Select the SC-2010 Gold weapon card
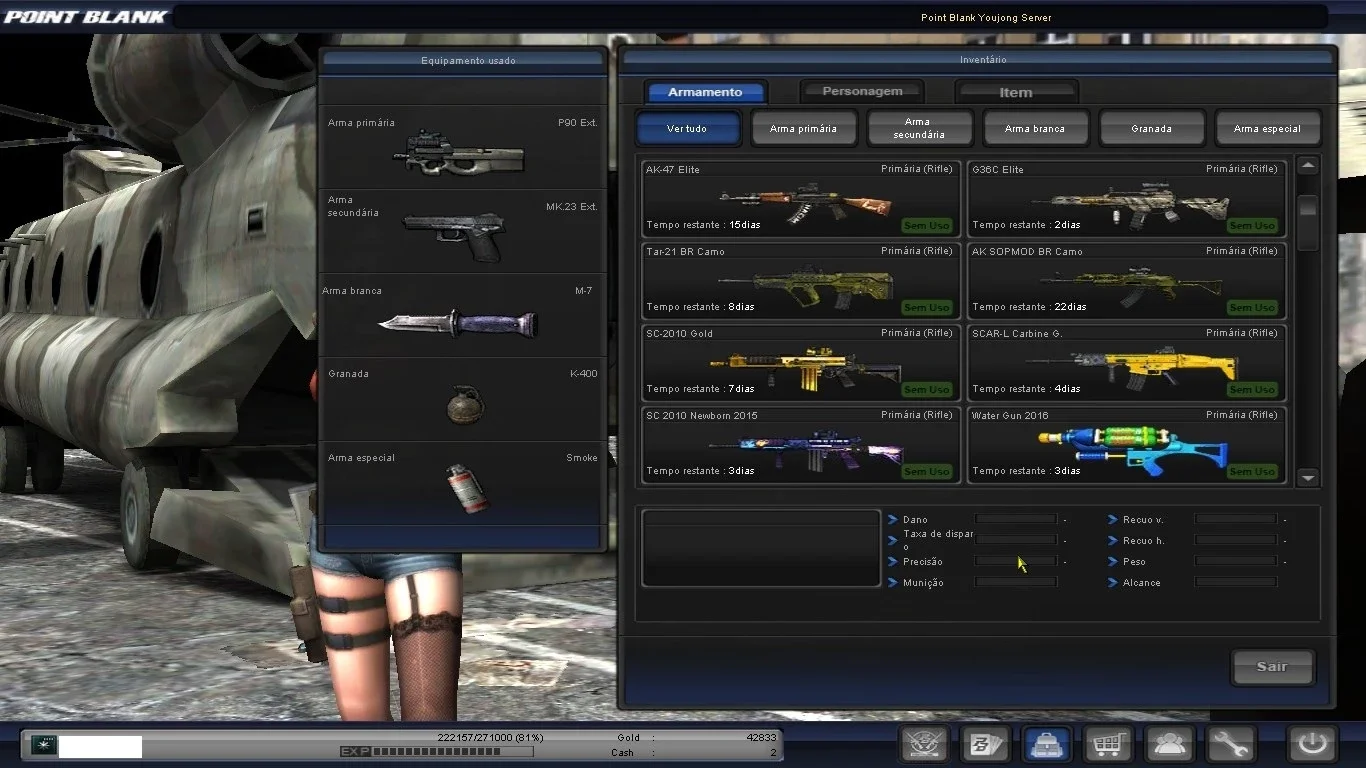1366x768 pixels. pyautogui.click(x=801, y=362)
